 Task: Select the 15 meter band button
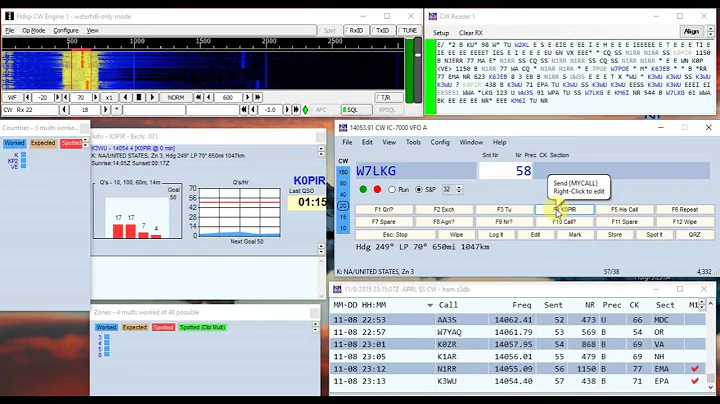pyautogui.click(x=343, y=217)
